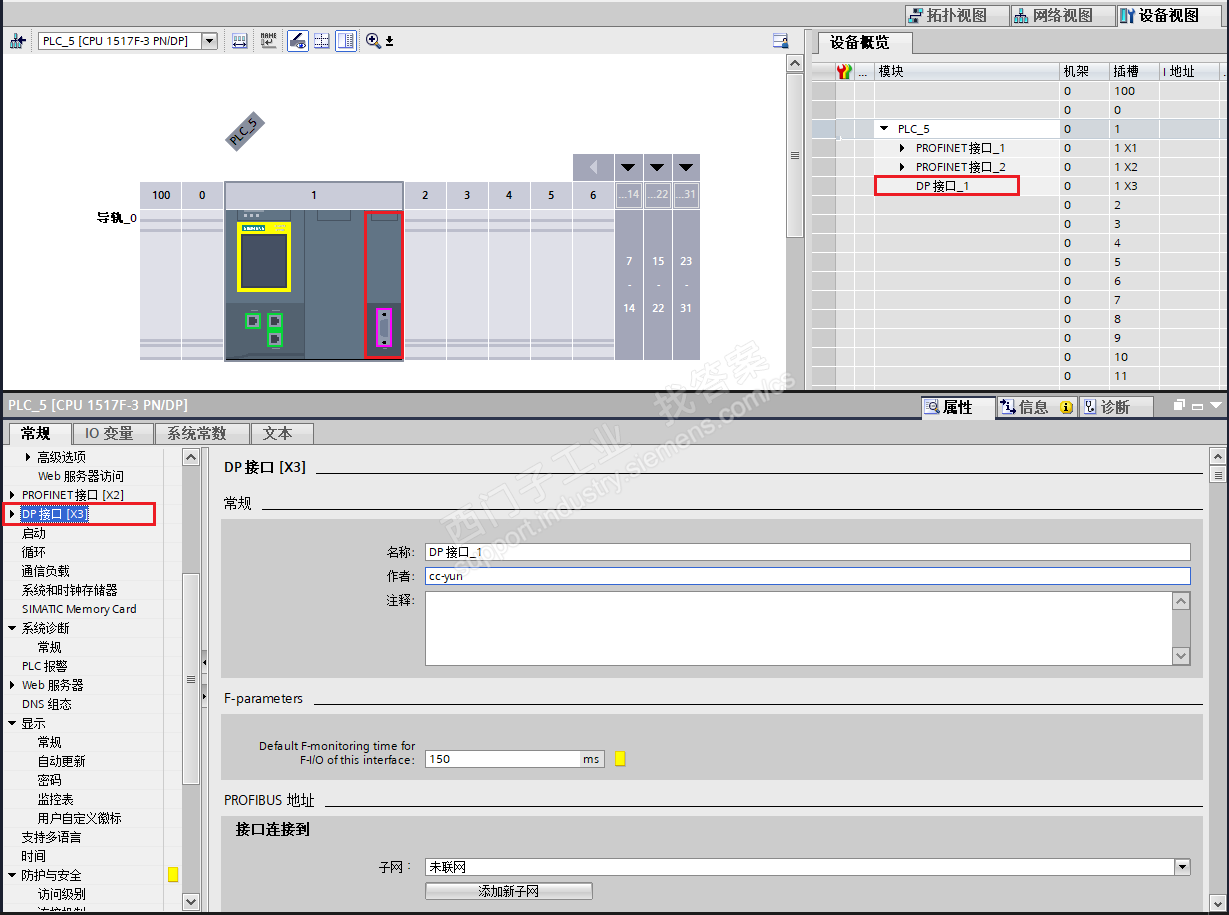Select SIMATIC Memory Card tree entry
Image resolution: width=1229 pixels, height=915 pixels.
pyautogui.click(x=79, y=609)
